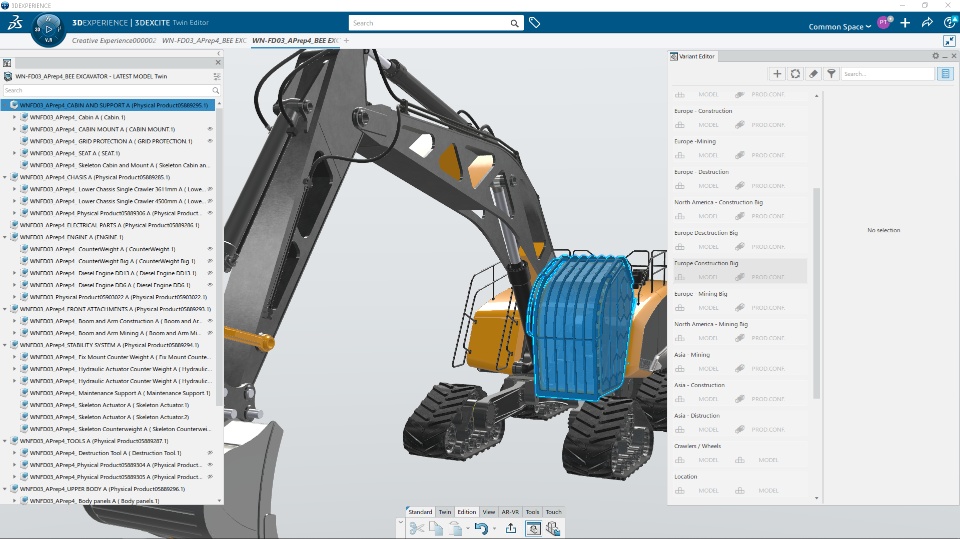
Task: Open the Common Space dropdown
Action: click(x=839, y=26)
